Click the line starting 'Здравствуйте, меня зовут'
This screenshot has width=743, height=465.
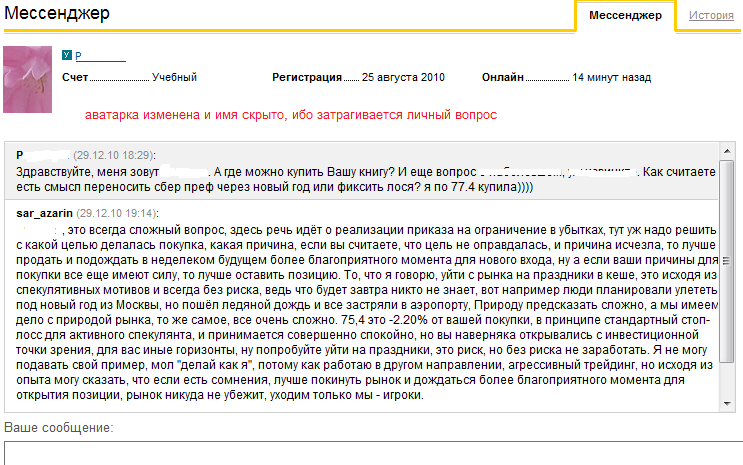click(365, 172)
